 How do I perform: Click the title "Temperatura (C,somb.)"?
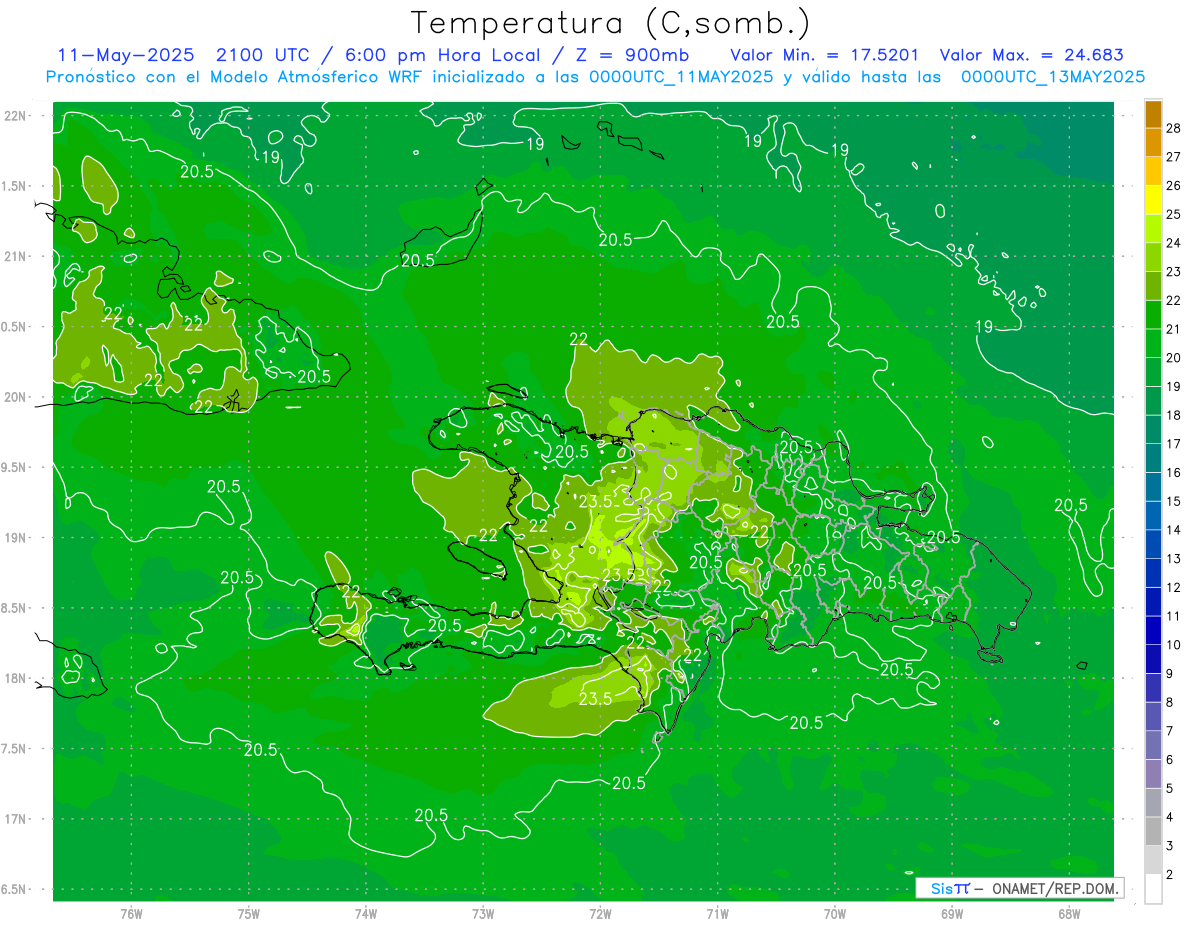[611, 24]
